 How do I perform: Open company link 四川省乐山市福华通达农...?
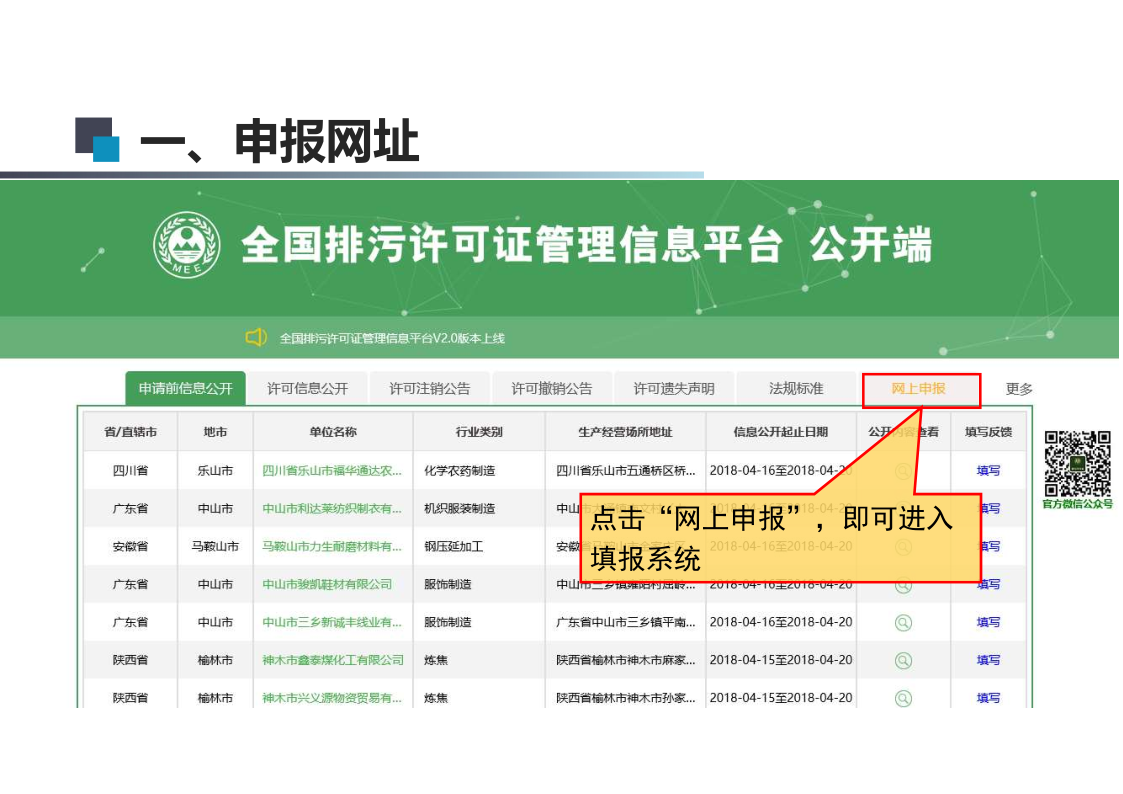[x=332, y=471]
